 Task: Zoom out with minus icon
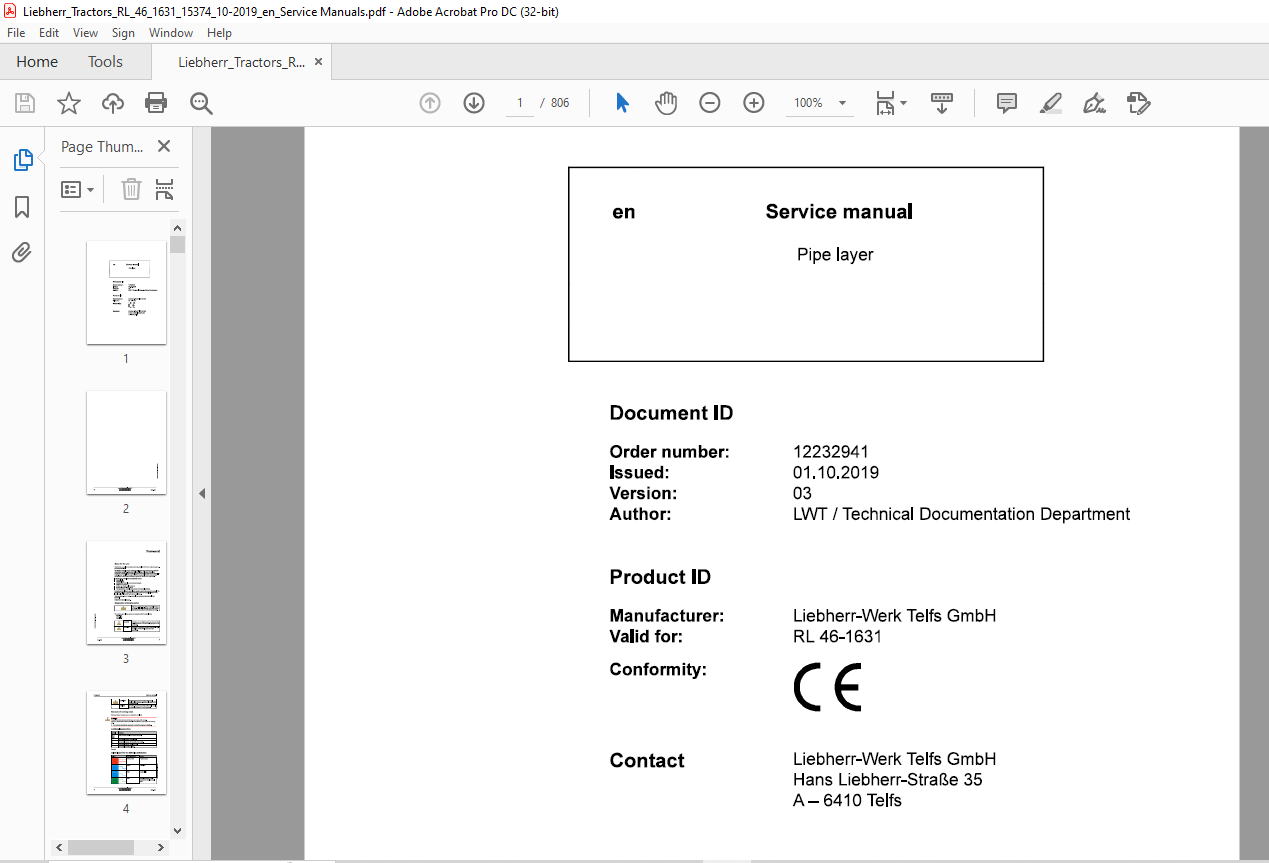click(x=710, y=103)
